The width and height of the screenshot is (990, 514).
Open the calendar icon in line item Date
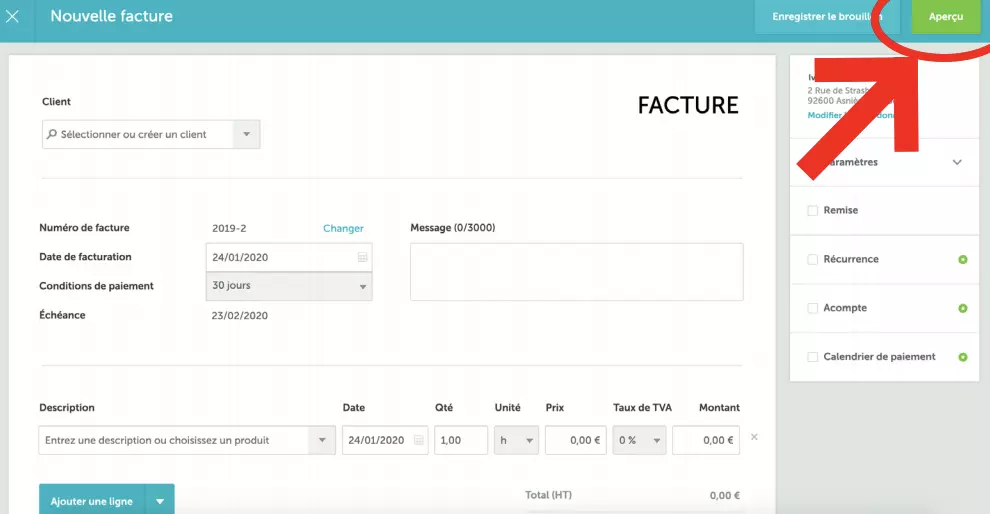tap(418, 441)
